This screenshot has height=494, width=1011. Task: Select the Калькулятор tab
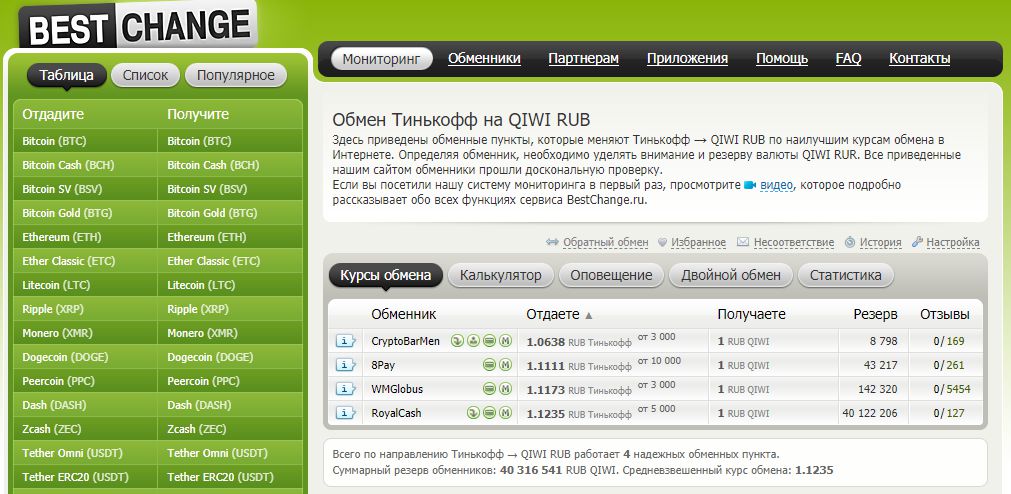tap(500, 275)
